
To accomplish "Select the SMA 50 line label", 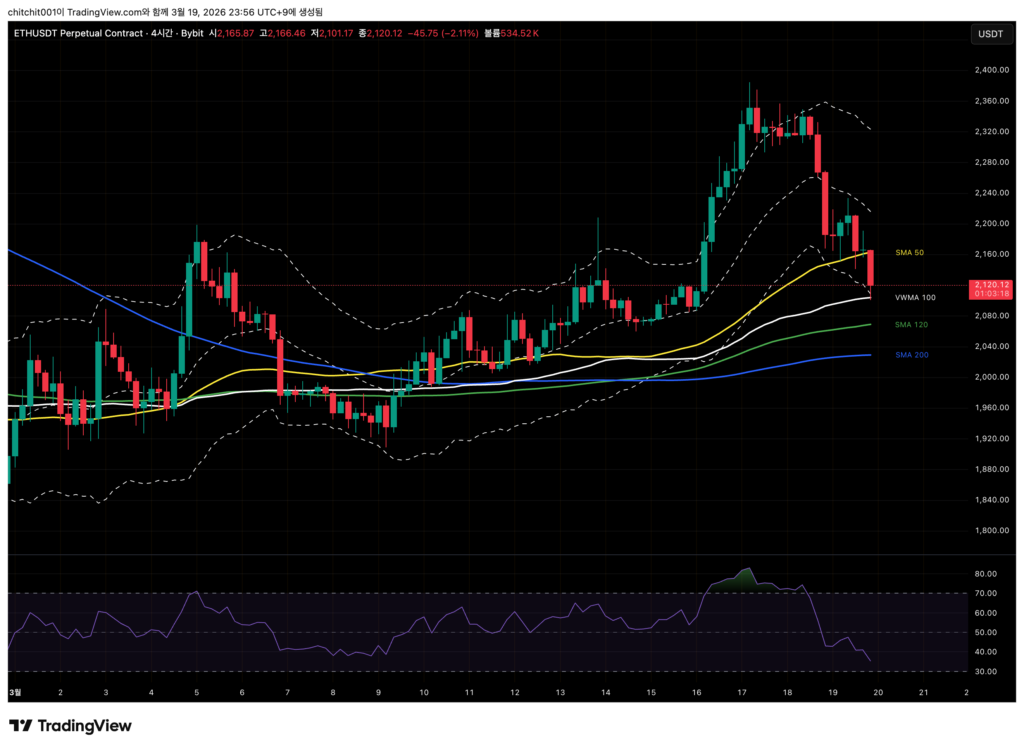I will [x=908, y=253].
